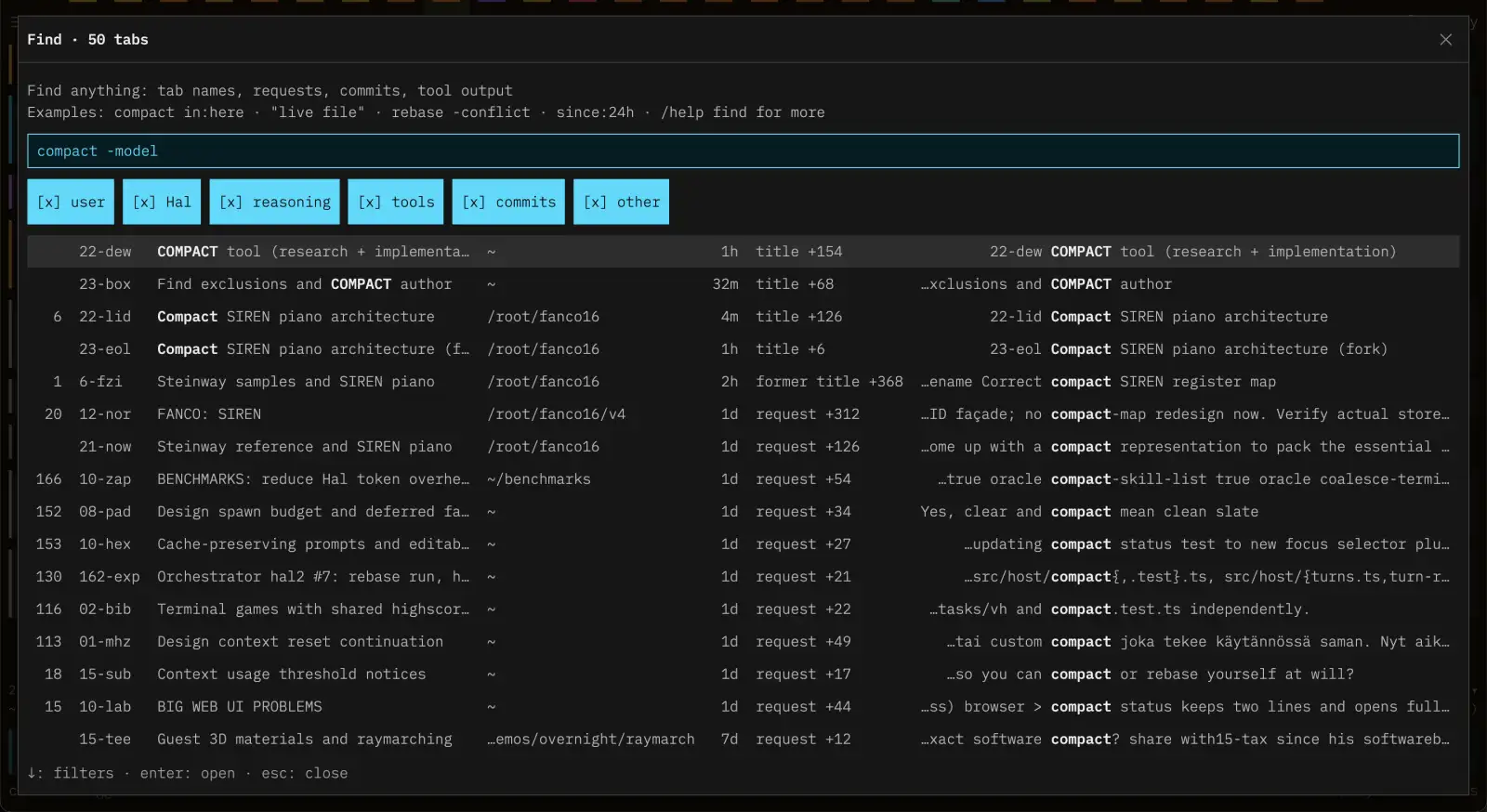Click the '/root/fanco16/v4' path cell
The width and height of the screenshot is (1487, 812).
(x=557, y=414)
